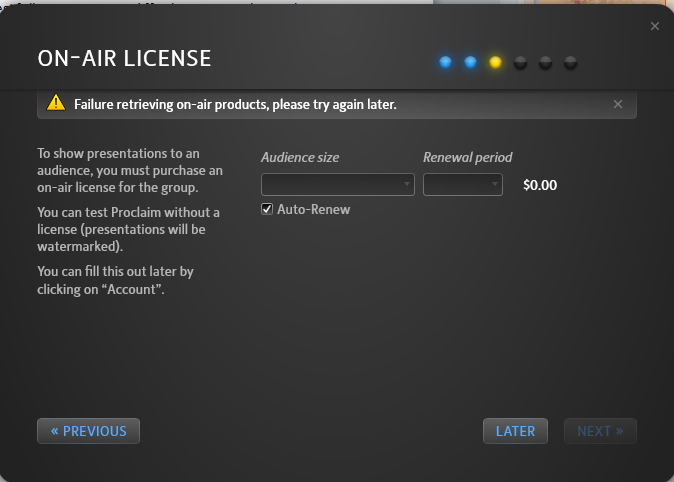This screenshot has width=674, height=482.
Task: Close the On-Air License dialog
Action: (x=655, y=26)
